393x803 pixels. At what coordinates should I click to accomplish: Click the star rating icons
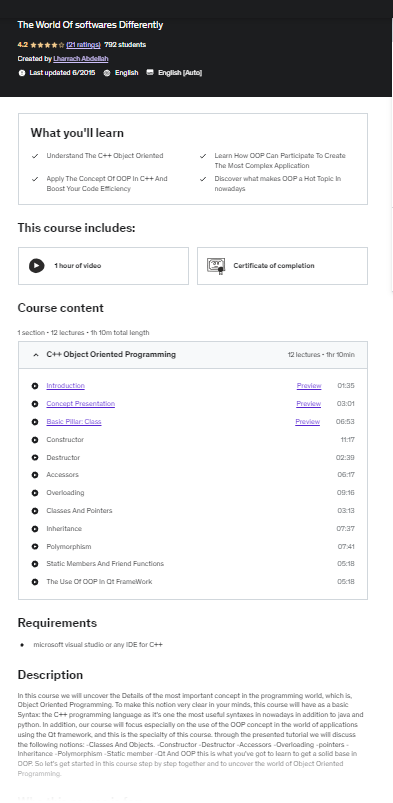point(47,45)
